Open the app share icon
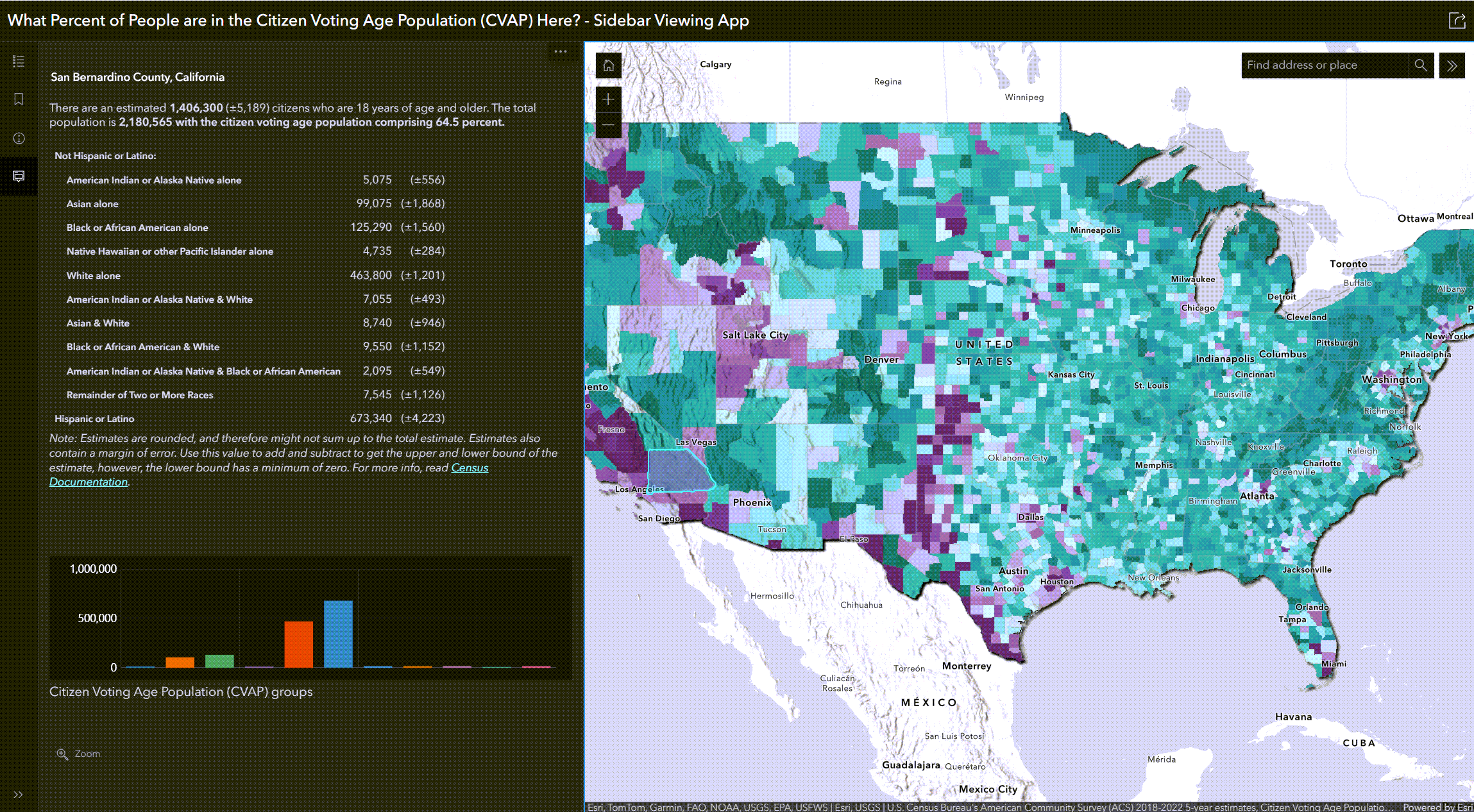1474x812 pixels. (1457, 20)
